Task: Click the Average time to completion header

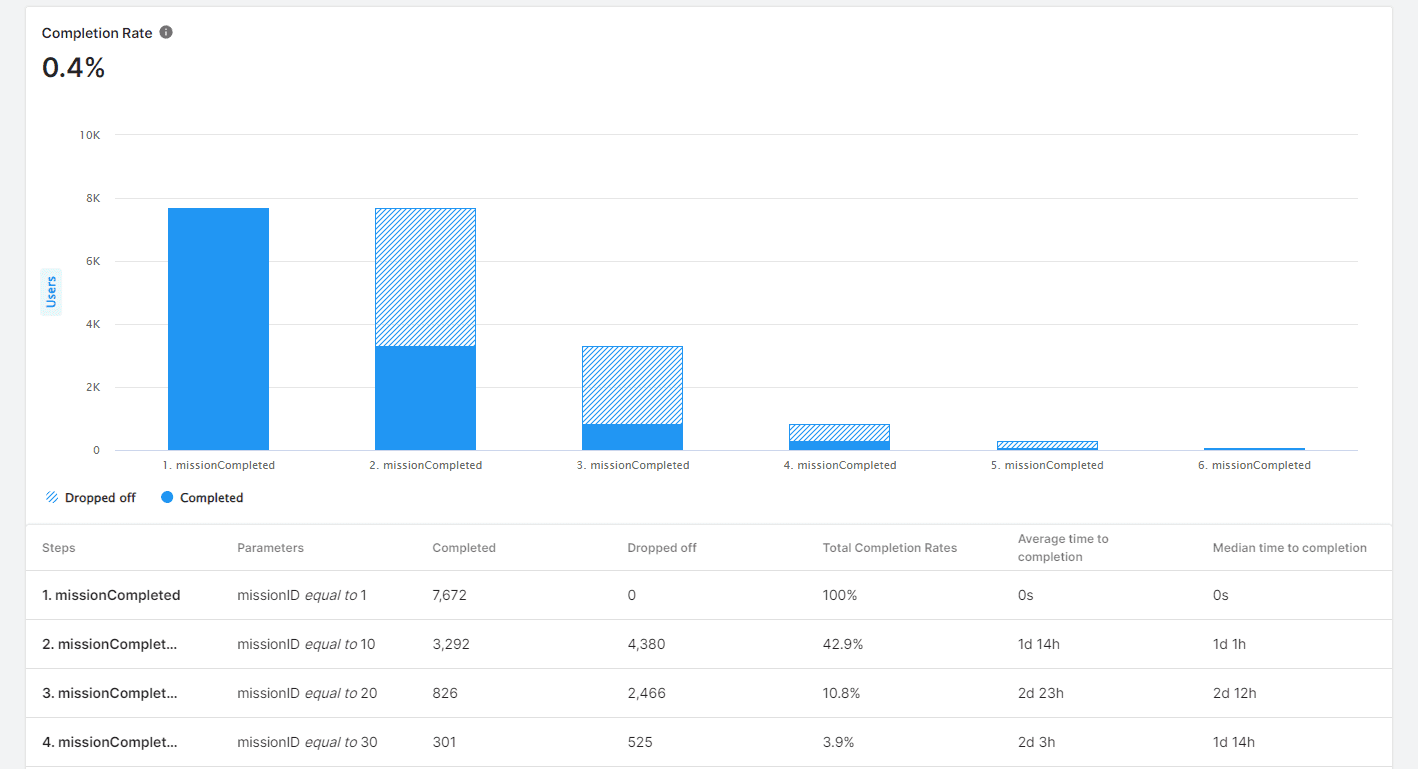Action: [x=1063, y=547]
